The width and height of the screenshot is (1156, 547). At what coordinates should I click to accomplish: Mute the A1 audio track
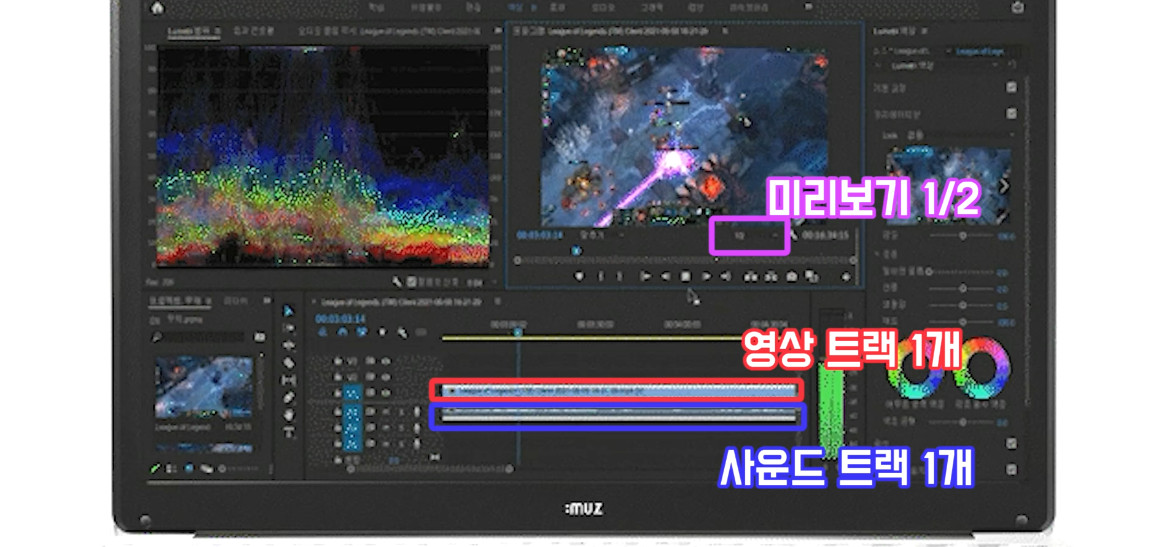pyautogui.click(x=386, y=411)
